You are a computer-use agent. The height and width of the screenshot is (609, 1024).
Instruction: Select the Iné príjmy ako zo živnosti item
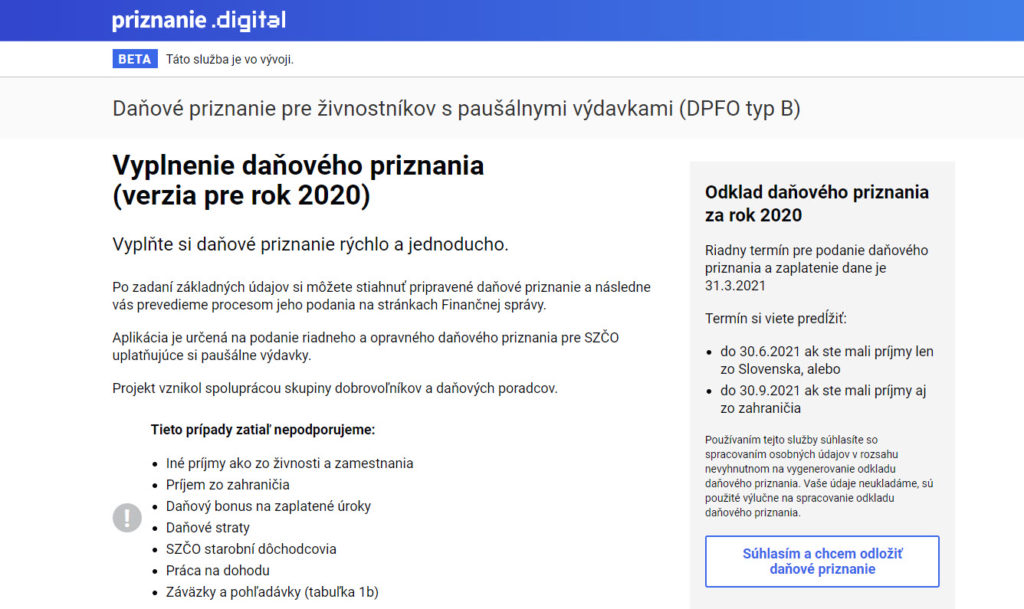pos(289,463)
